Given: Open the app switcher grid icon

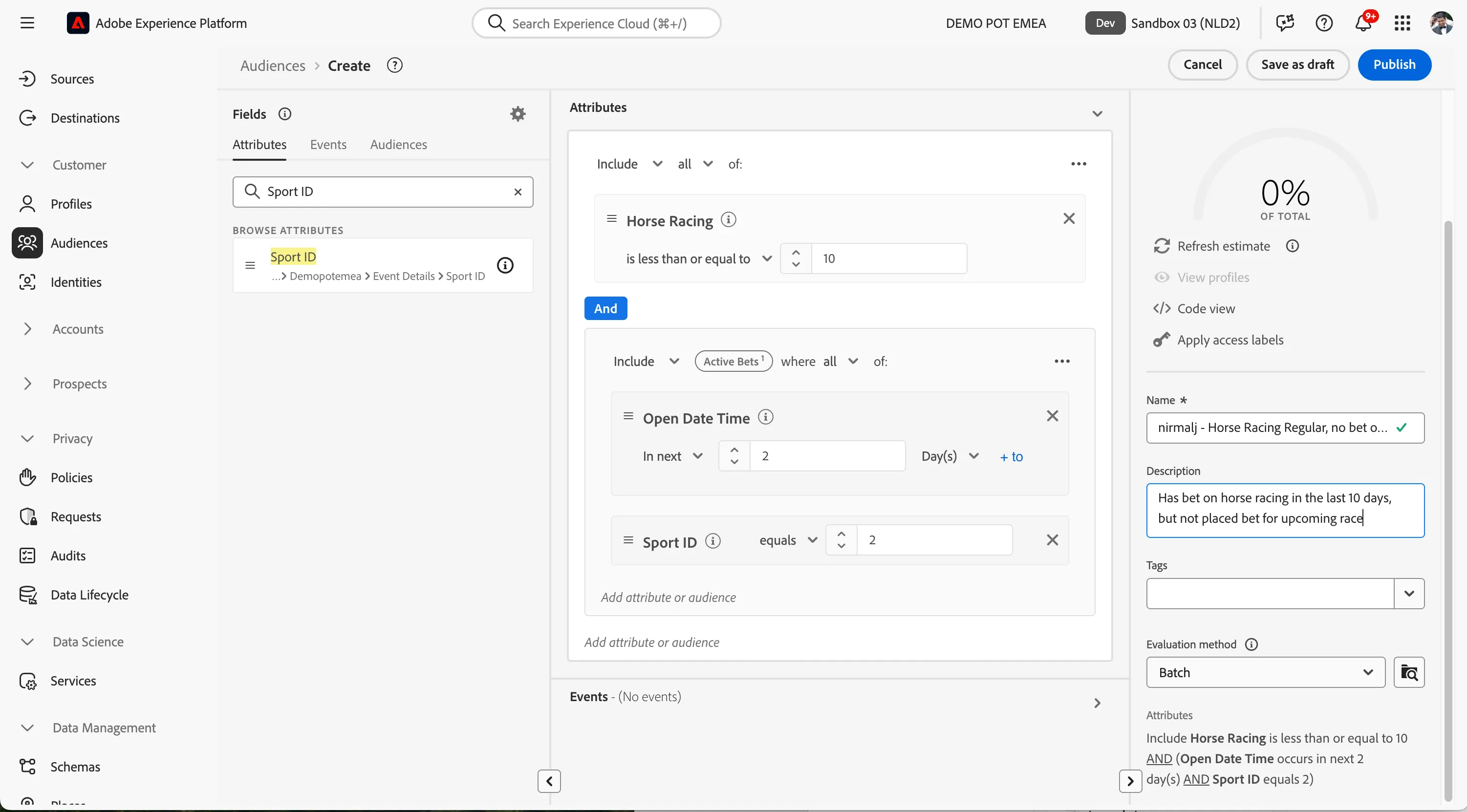Looking at the screenshot, I should [1402, 23].
